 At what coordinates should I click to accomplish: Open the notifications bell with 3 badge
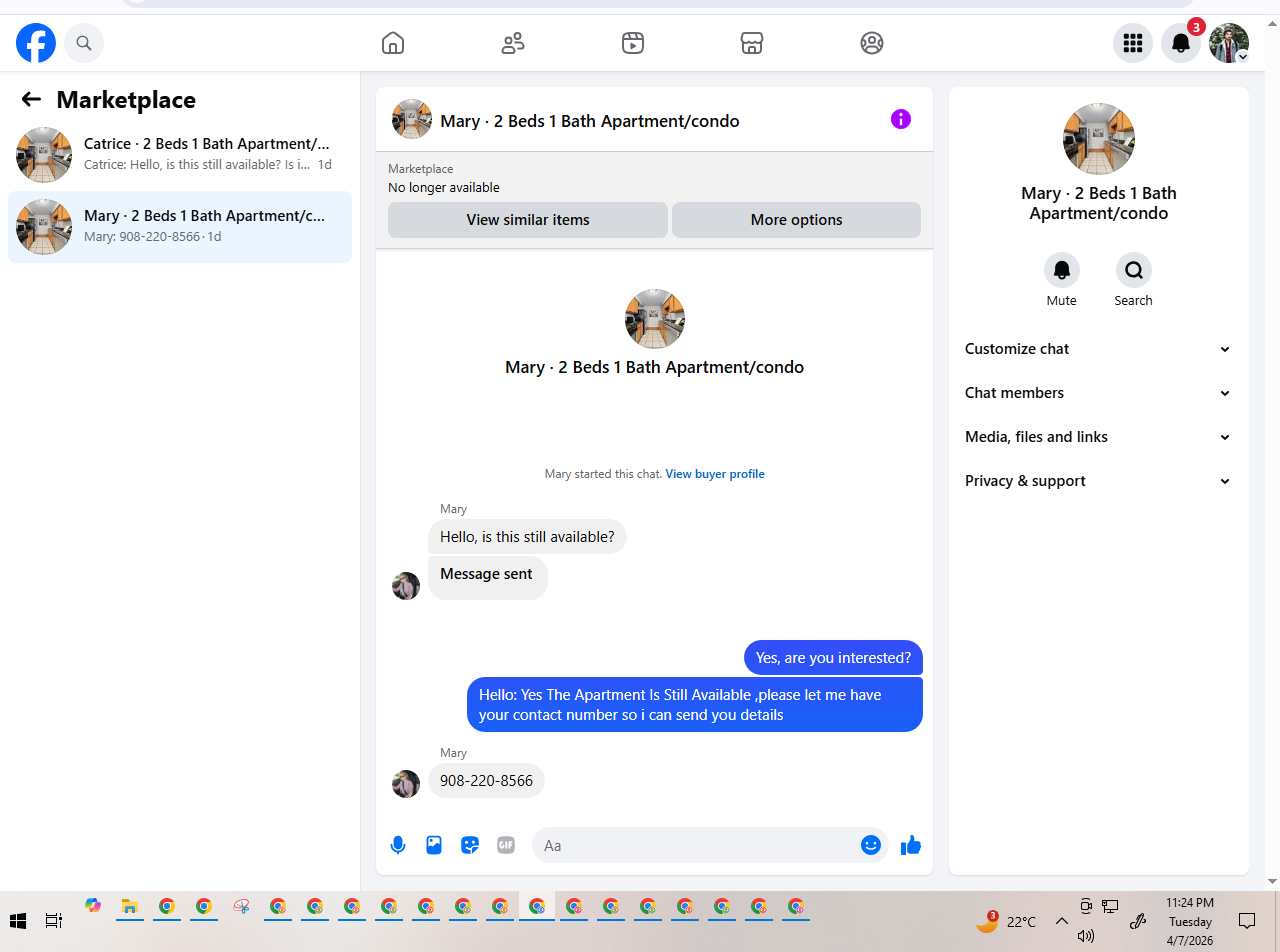pyautogui.click(x=1181, y=43)
